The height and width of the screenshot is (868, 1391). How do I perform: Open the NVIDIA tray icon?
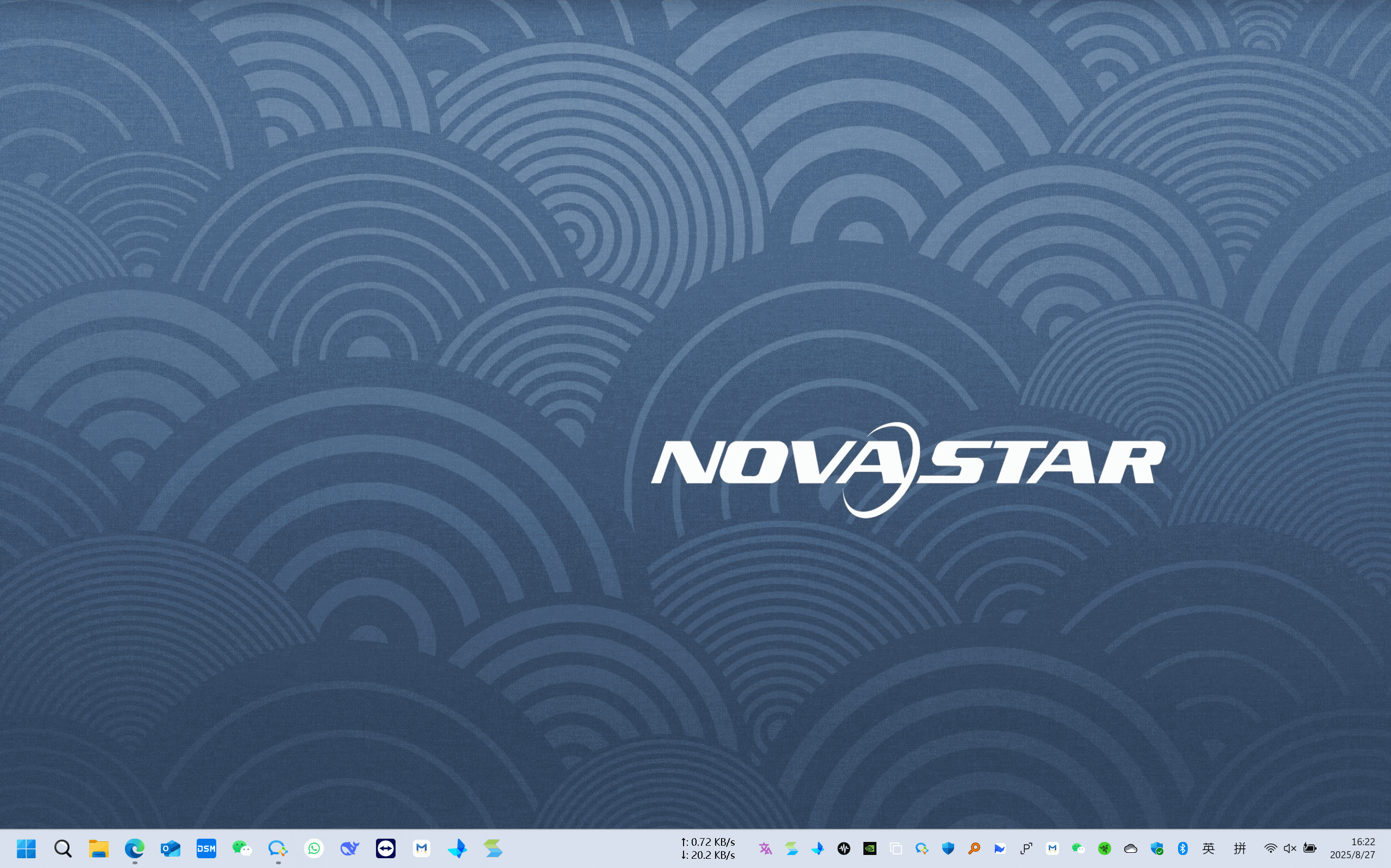pos(870,848)
